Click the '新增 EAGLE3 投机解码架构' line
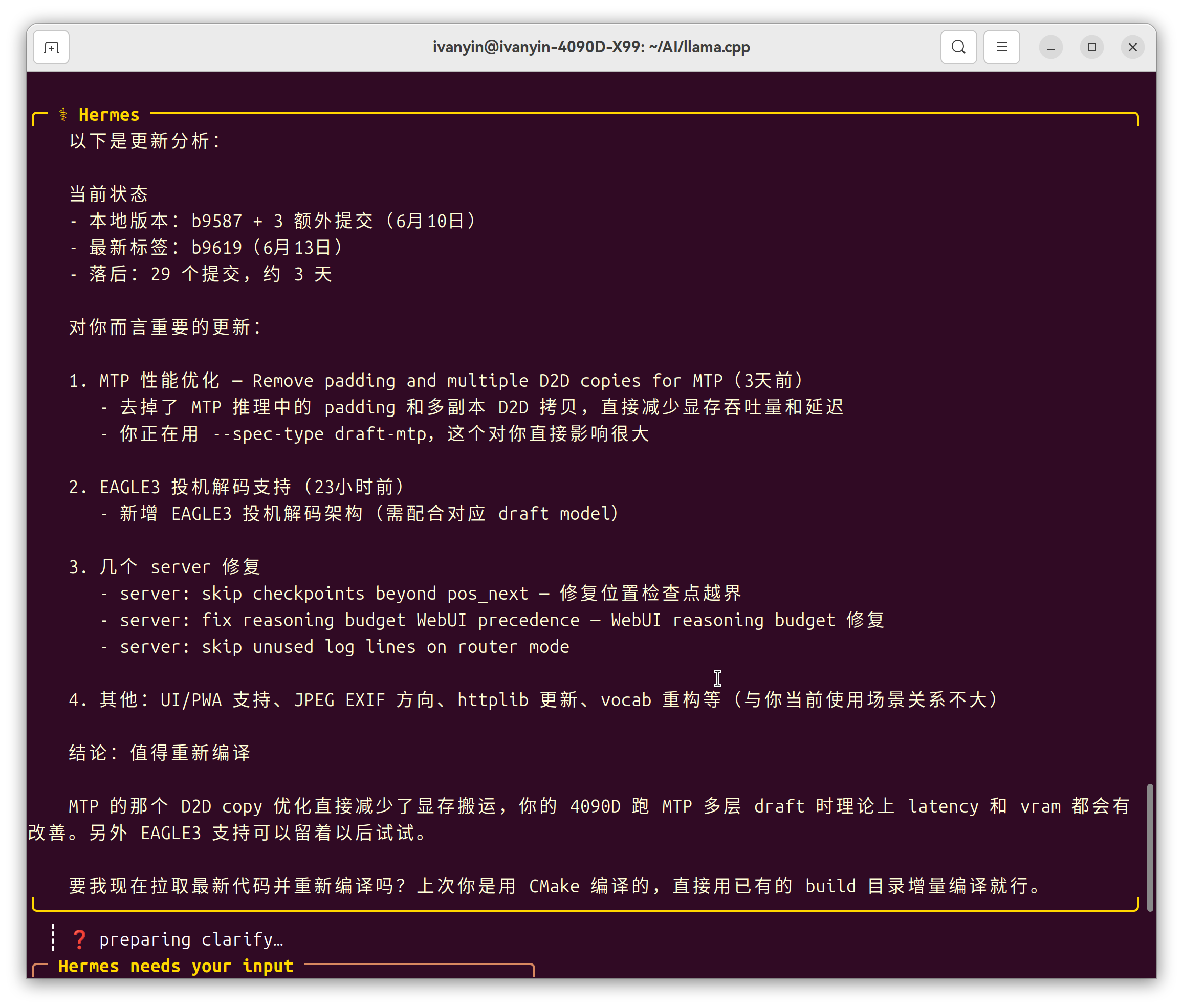This screenshot has height=1008, width=1183. click(x=360, y=514)
